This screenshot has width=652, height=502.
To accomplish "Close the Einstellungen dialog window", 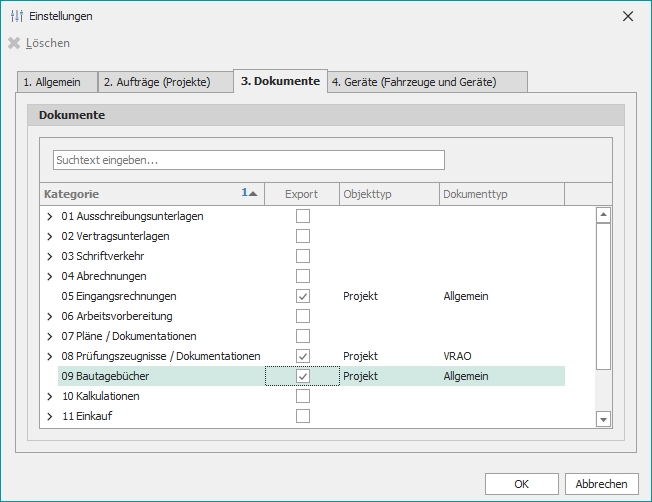I will 628,16.
